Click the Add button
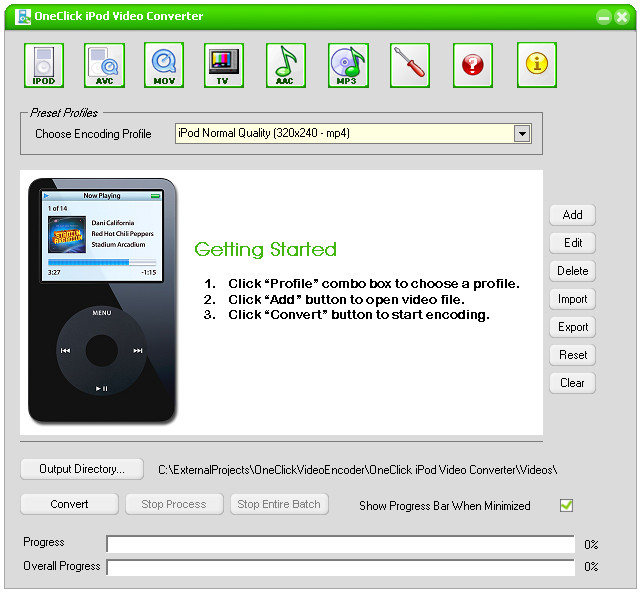 point(572,215)
